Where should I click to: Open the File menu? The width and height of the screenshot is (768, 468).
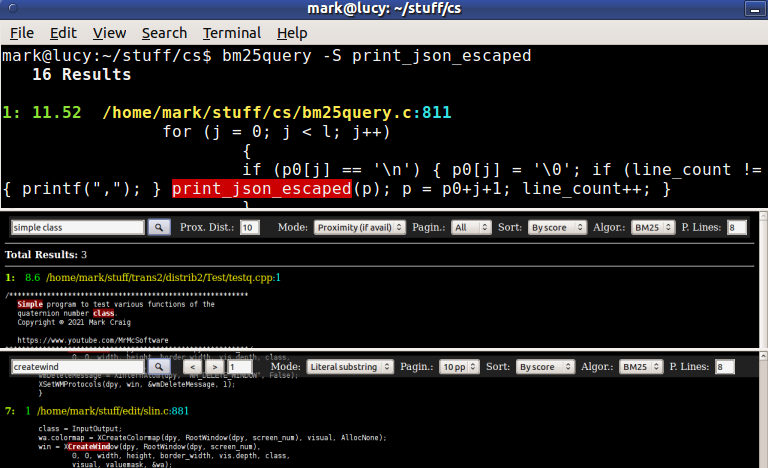pyautogui.click(x=22, y=33)
